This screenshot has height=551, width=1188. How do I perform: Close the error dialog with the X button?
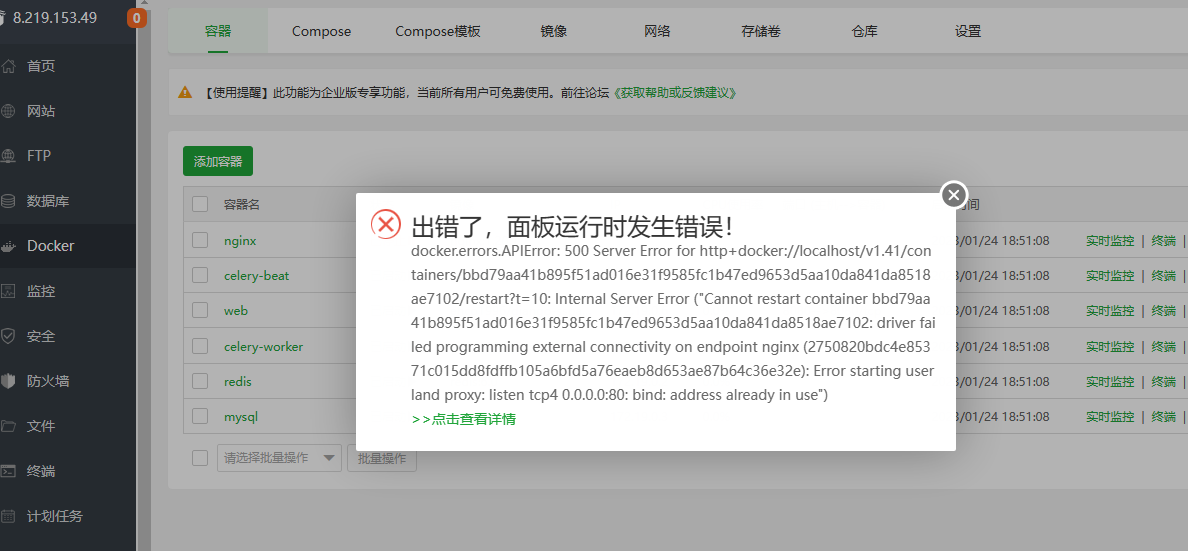(954, 194)
